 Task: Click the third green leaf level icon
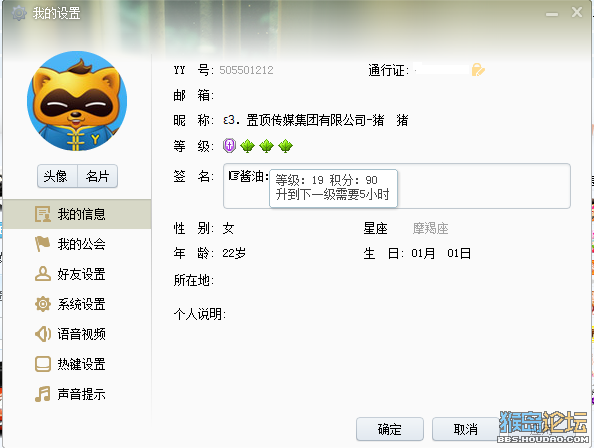(285, 145)
